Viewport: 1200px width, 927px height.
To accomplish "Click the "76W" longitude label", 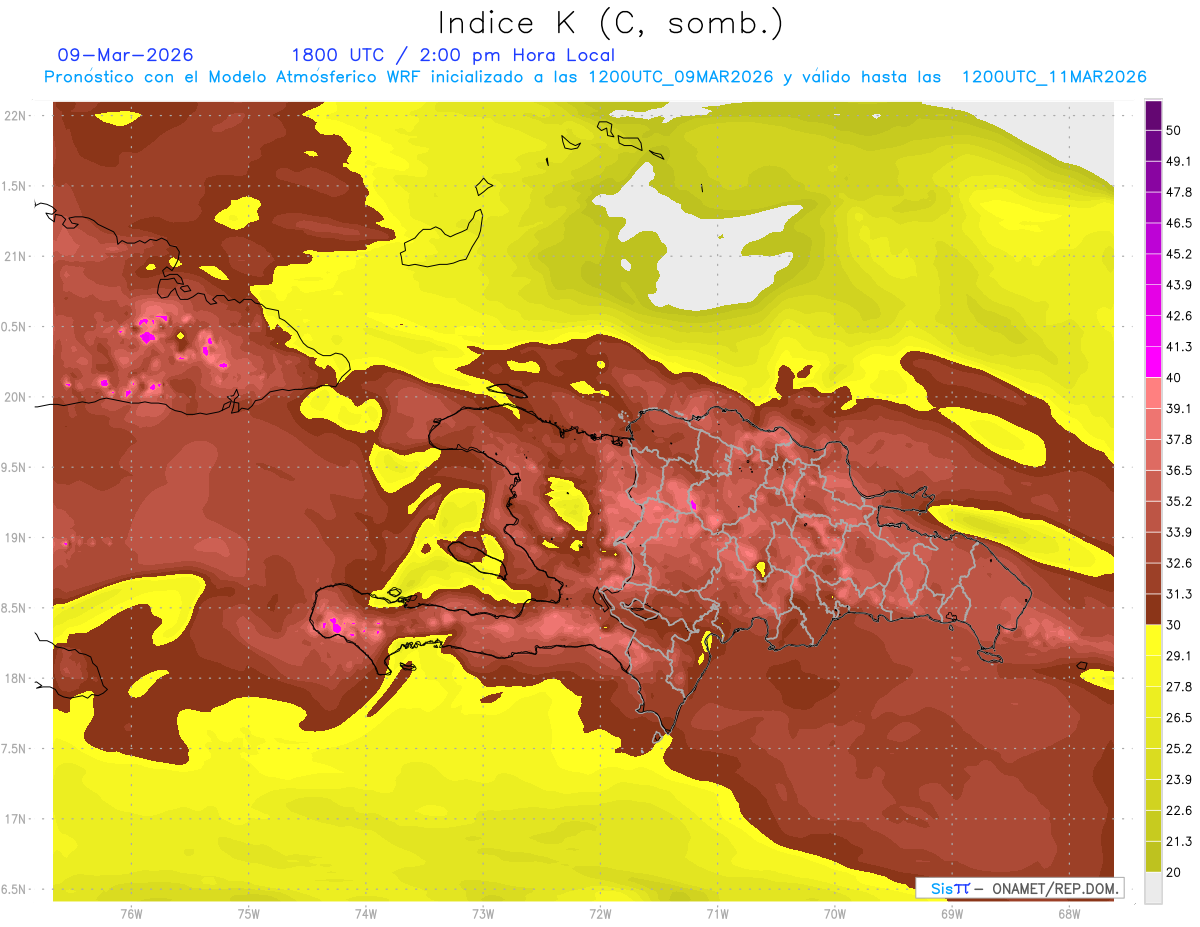I will [x=131, y=914].
